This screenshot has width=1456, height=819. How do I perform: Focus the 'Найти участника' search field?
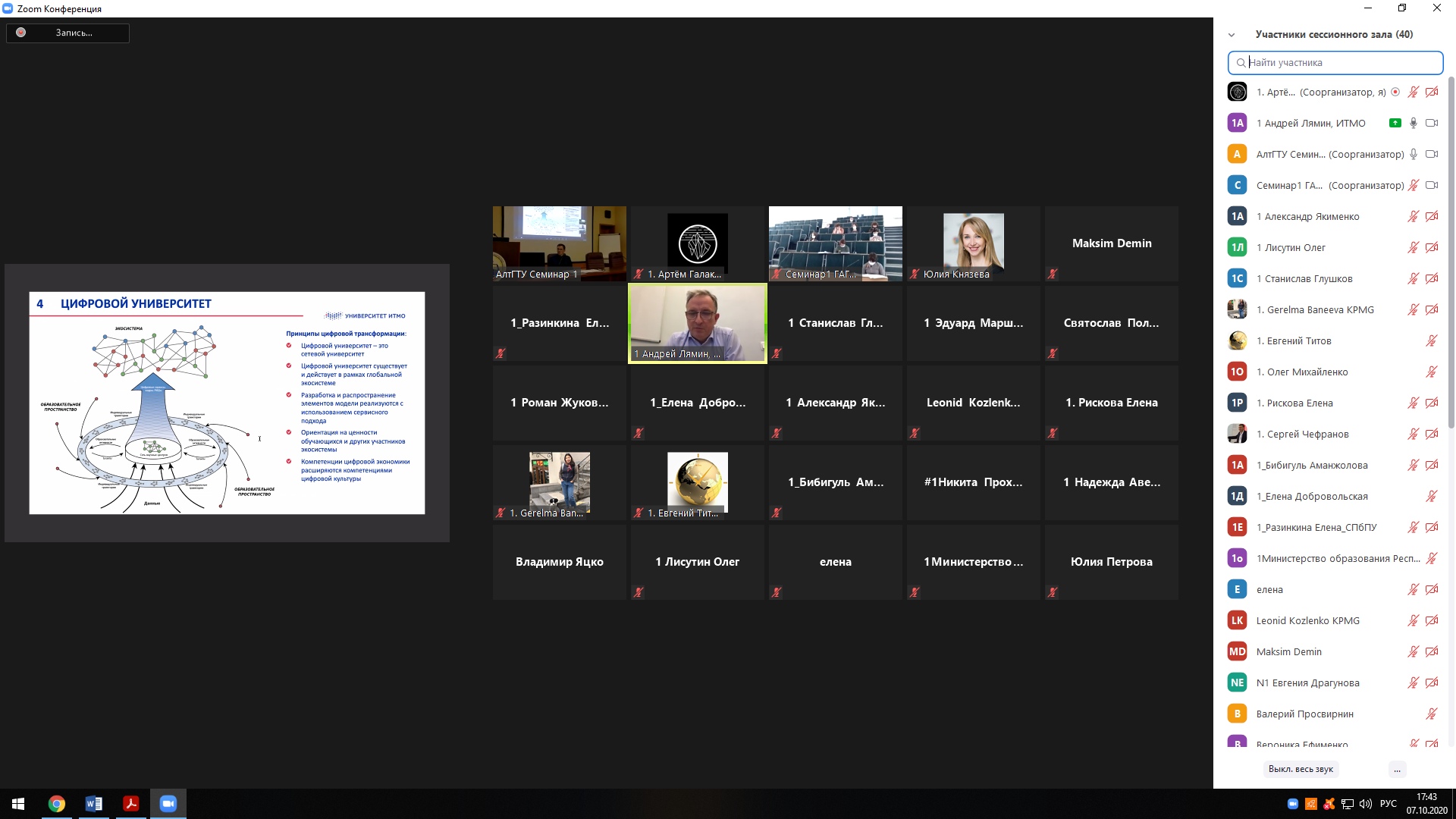[1335, 63]
